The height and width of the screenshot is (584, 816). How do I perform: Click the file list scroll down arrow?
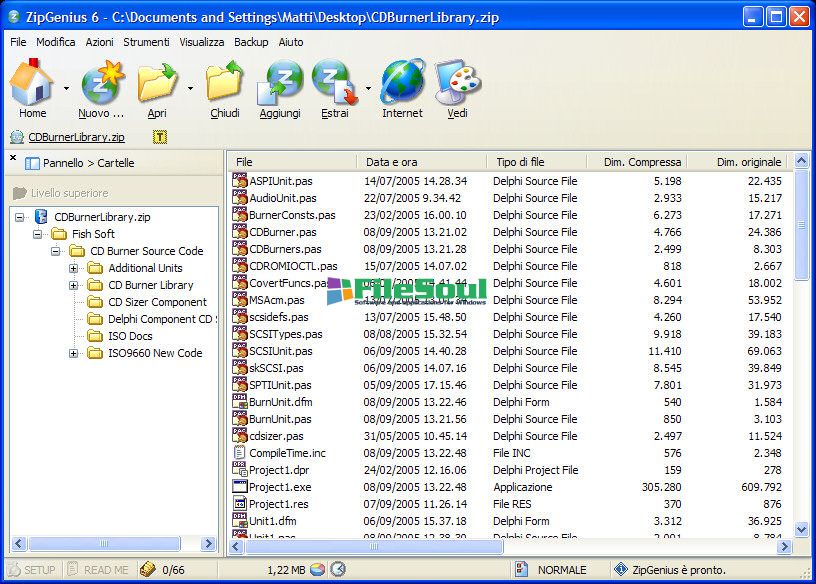(x=801, y=529)
